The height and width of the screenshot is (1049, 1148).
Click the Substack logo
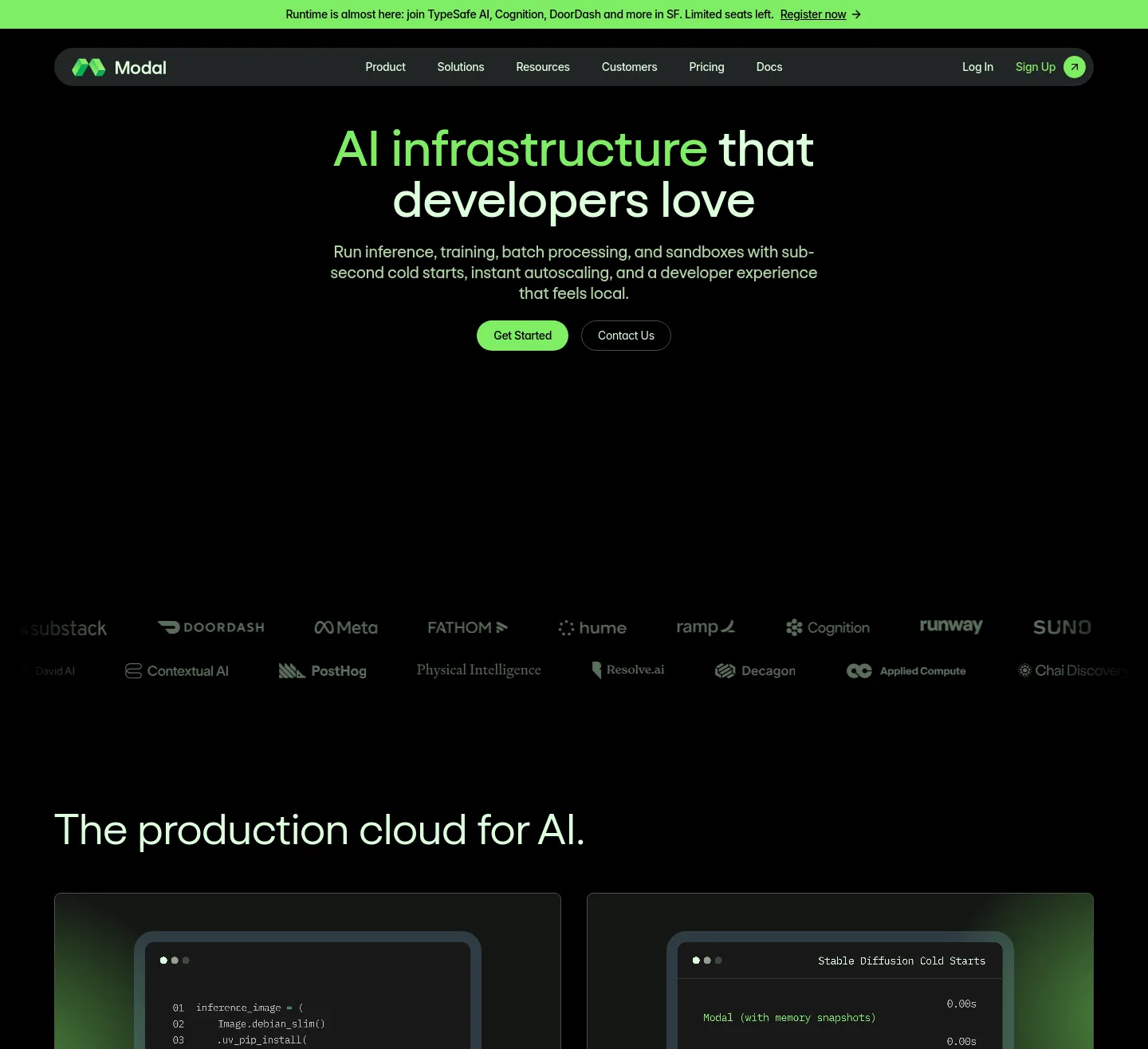(64, 628)
